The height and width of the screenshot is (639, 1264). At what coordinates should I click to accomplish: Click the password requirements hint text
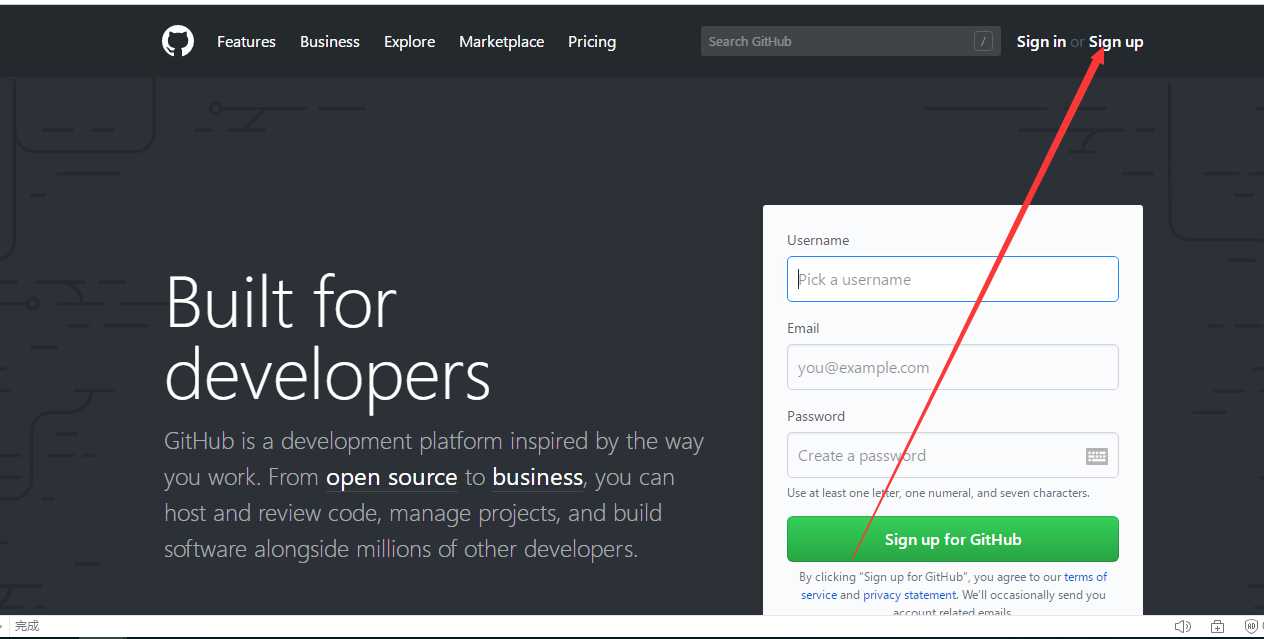[x=938, y=493]
